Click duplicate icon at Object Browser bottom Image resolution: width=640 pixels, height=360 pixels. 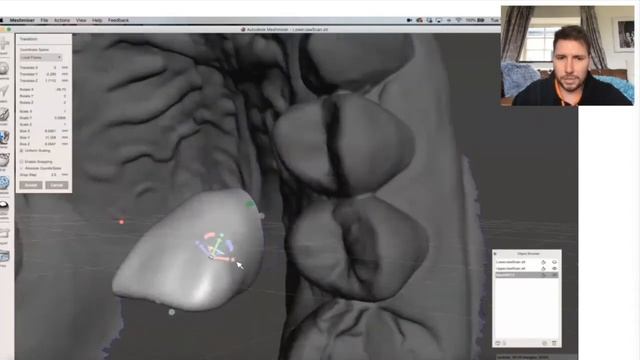[544, 343]
